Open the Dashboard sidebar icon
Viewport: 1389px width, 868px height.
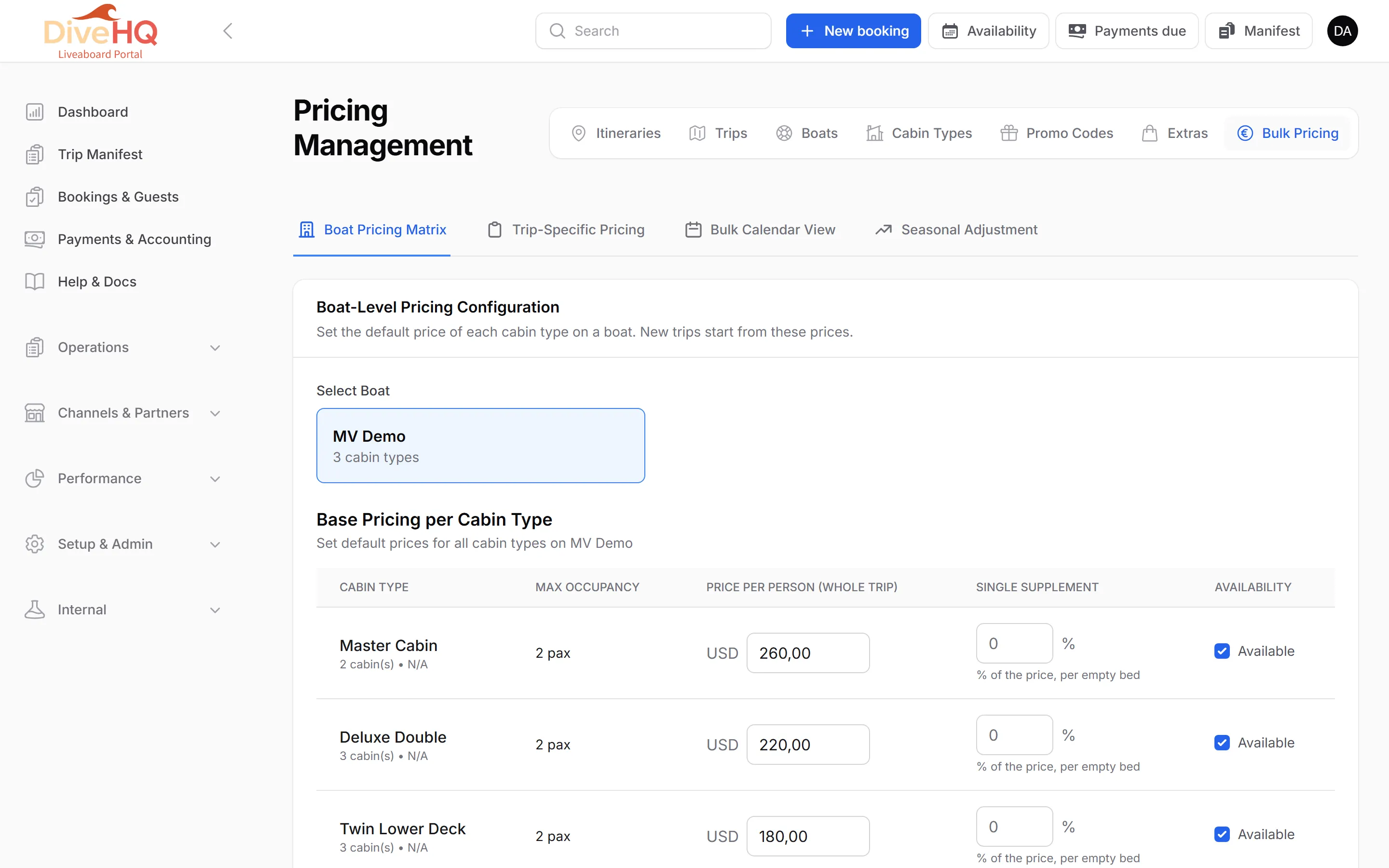point(34,112)
